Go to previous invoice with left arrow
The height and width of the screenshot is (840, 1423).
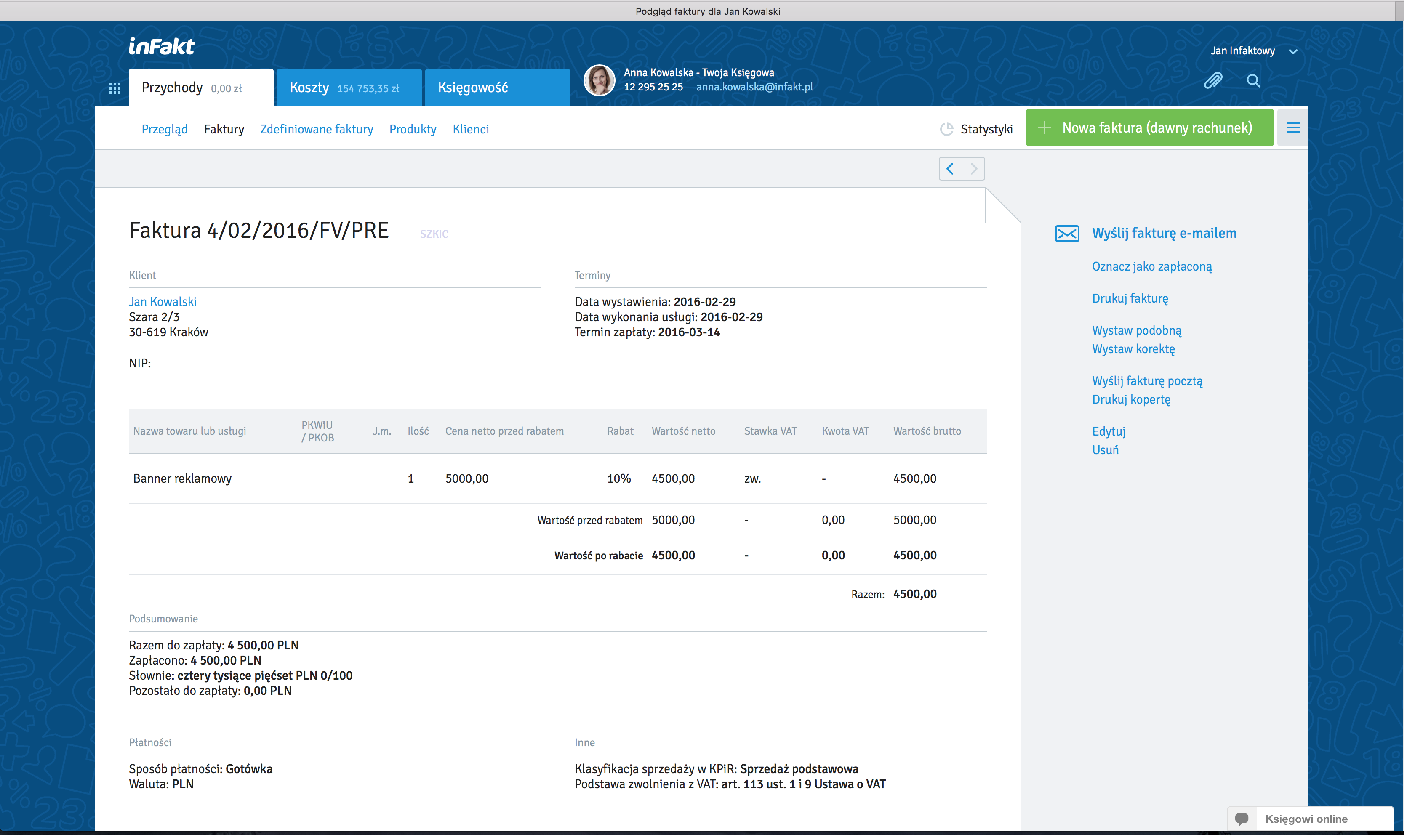(950, 169)
